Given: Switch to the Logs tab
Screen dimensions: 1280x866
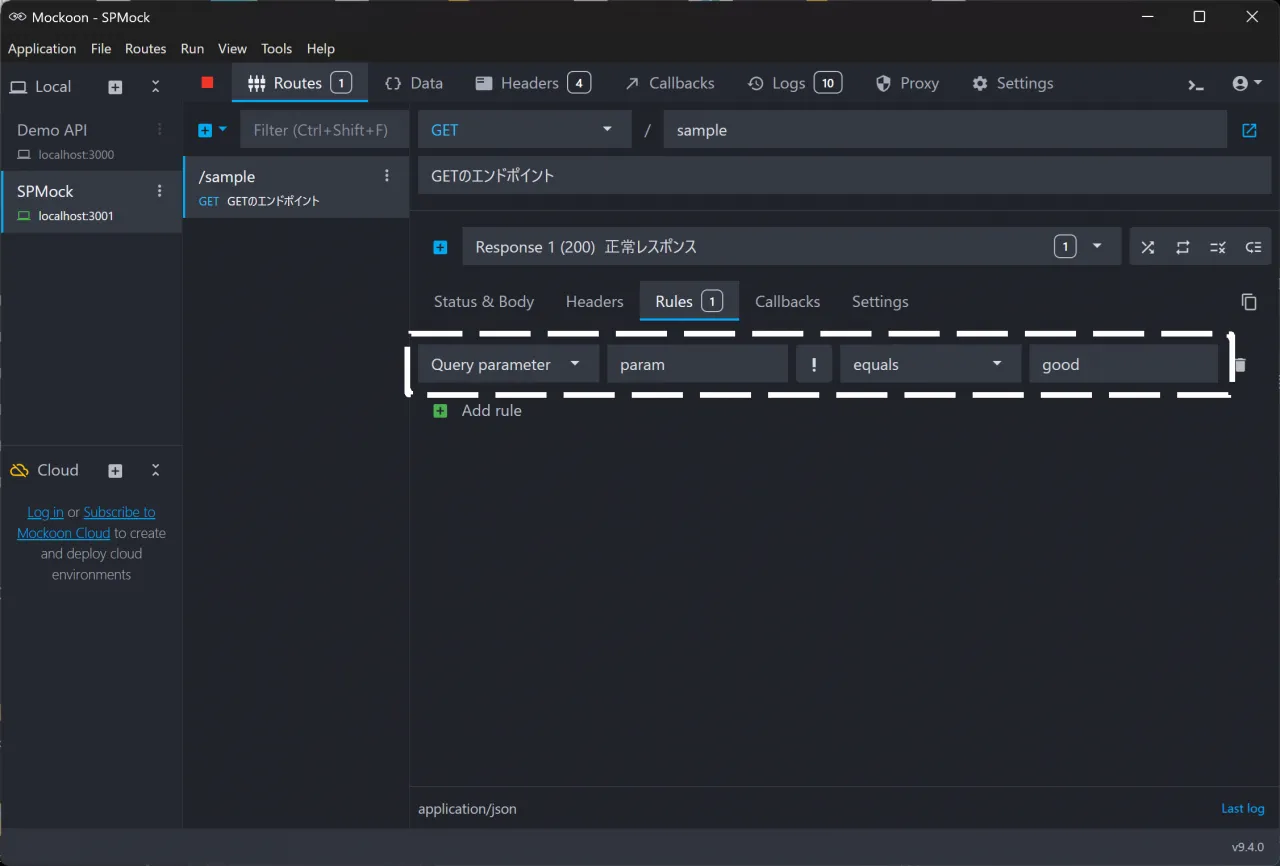Looking at the screenshot, I should [794, 83].
